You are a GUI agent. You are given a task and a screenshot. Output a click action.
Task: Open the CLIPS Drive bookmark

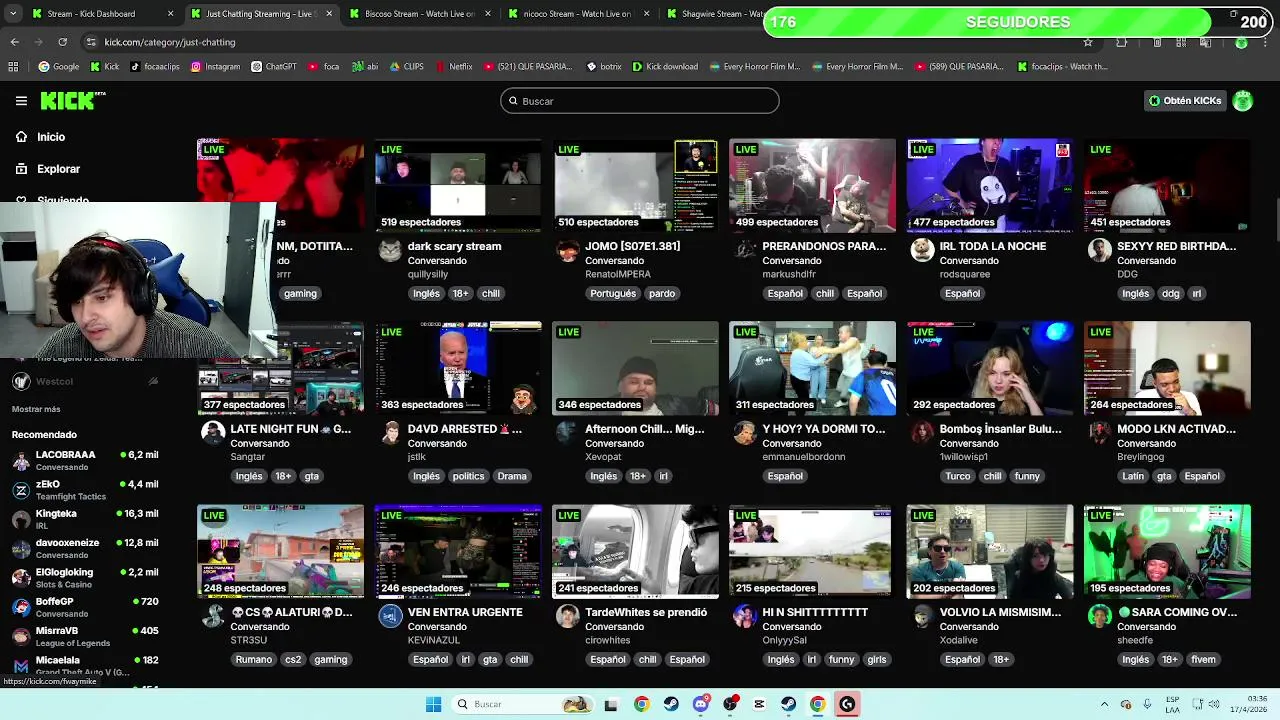coord(406,67)
